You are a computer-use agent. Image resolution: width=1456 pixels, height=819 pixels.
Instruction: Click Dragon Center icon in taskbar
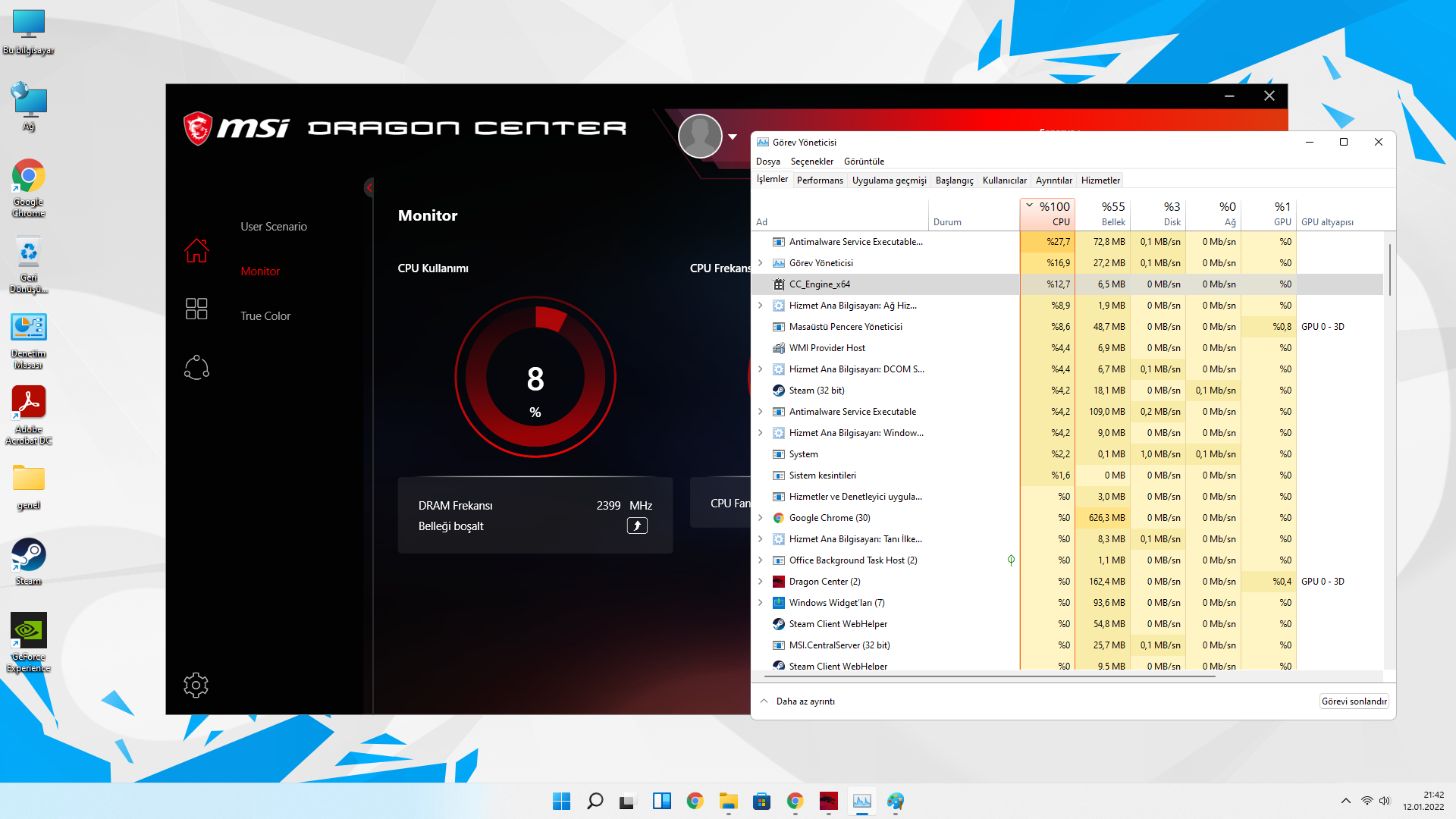(828, 801)
